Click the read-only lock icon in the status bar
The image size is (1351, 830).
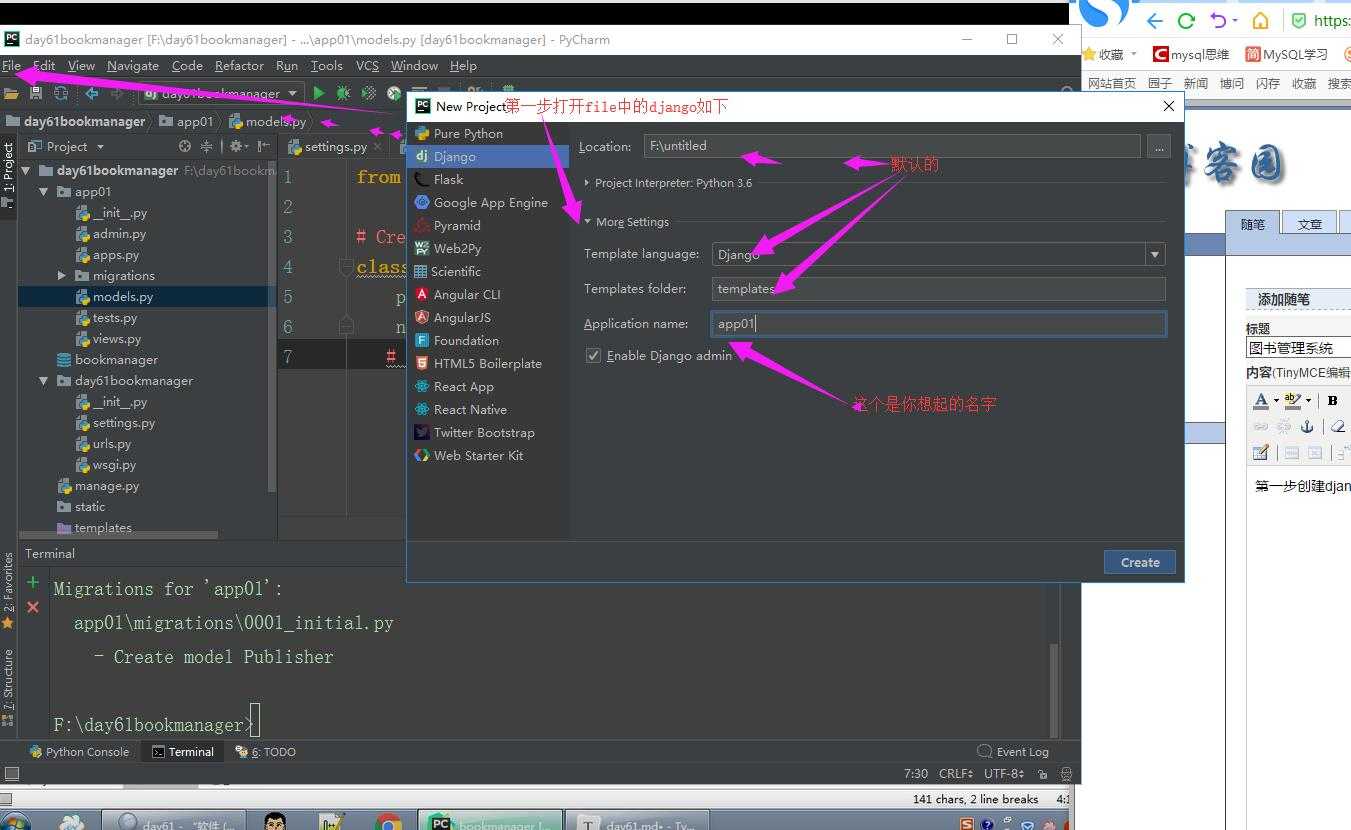(x=1043, y=774)
